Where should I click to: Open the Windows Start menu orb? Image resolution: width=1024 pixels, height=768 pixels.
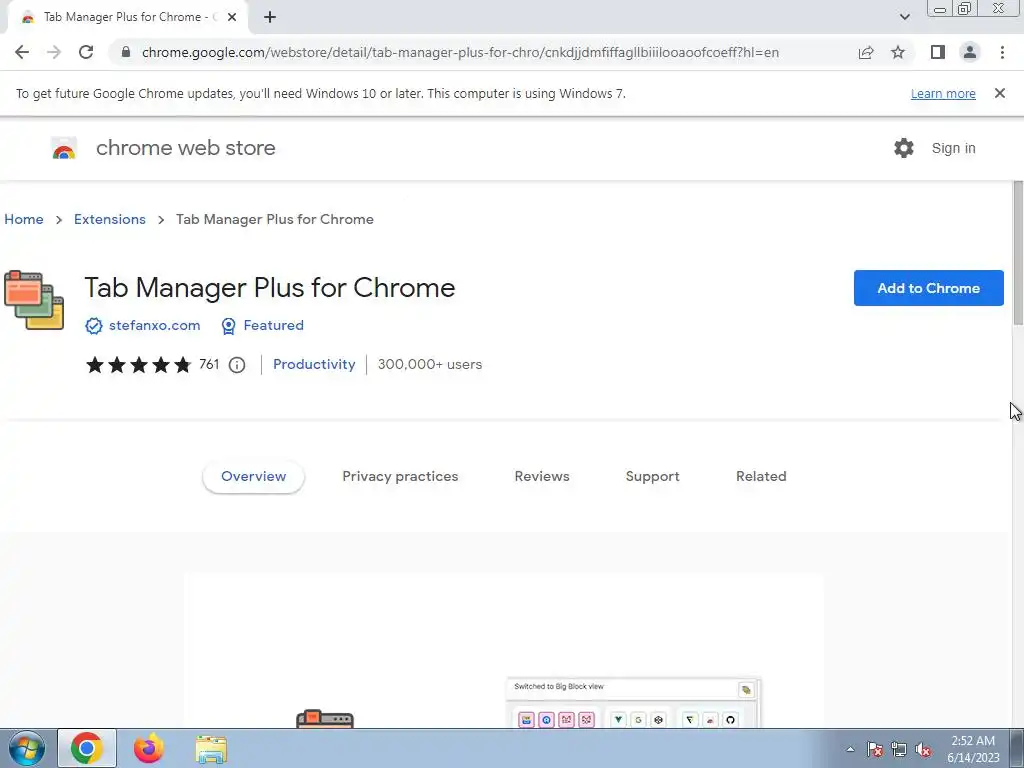point(27,748)
